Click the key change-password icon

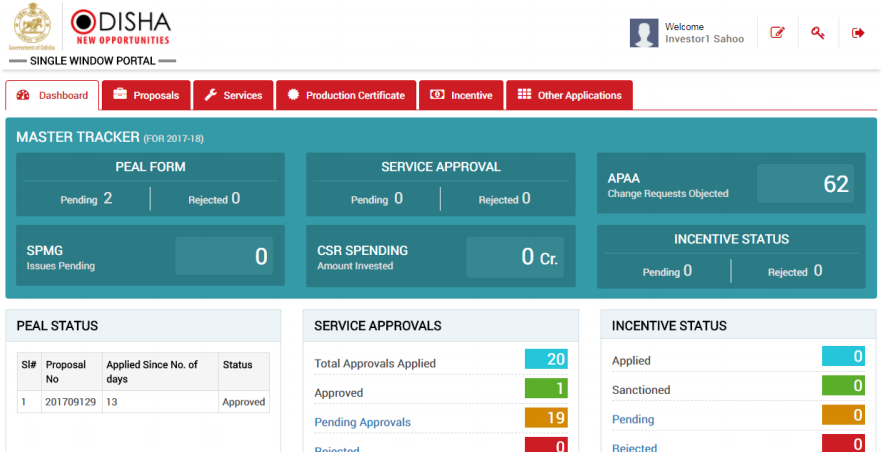tap(818, 33)
